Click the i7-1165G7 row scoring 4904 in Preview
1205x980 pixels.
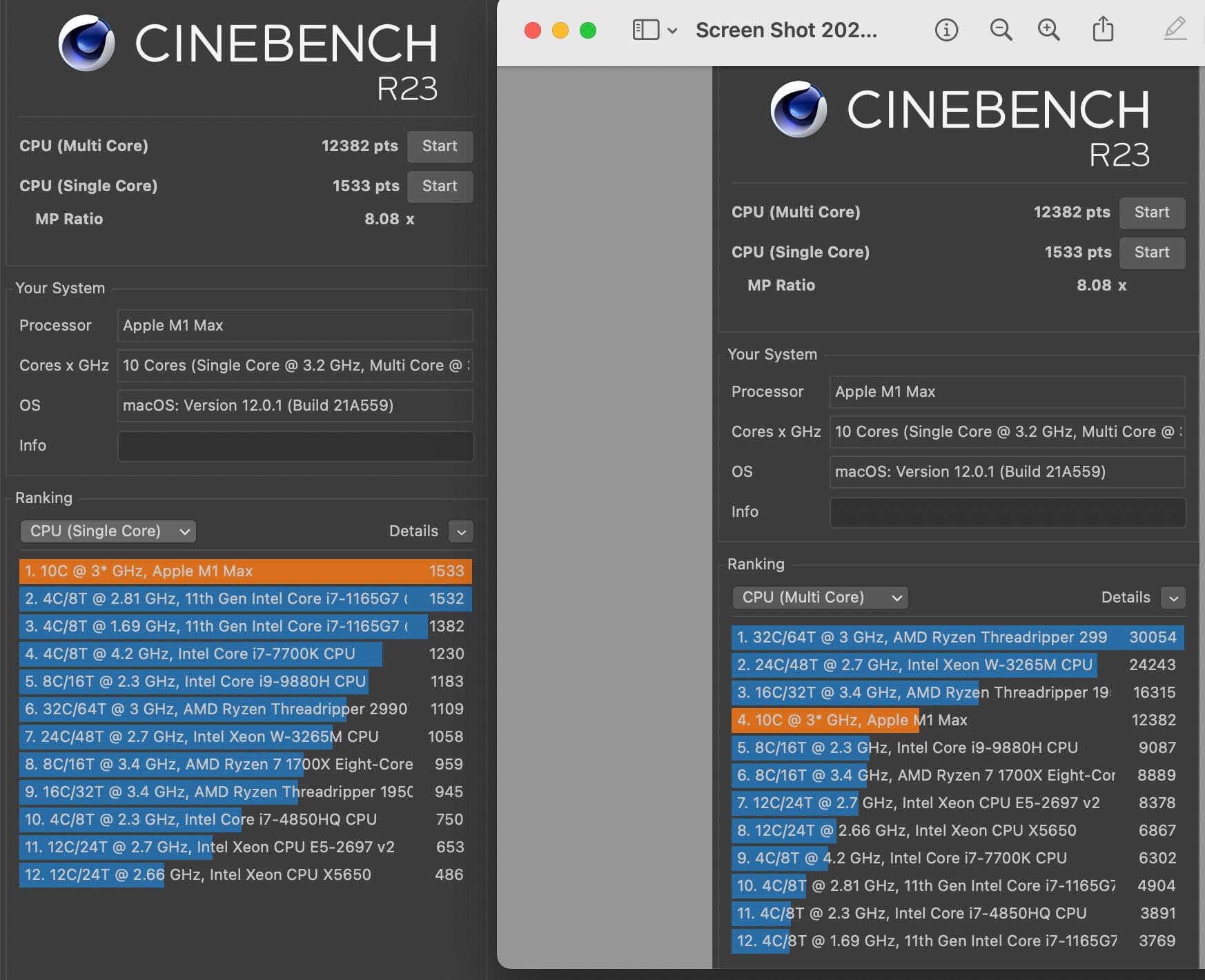(958, 886)
